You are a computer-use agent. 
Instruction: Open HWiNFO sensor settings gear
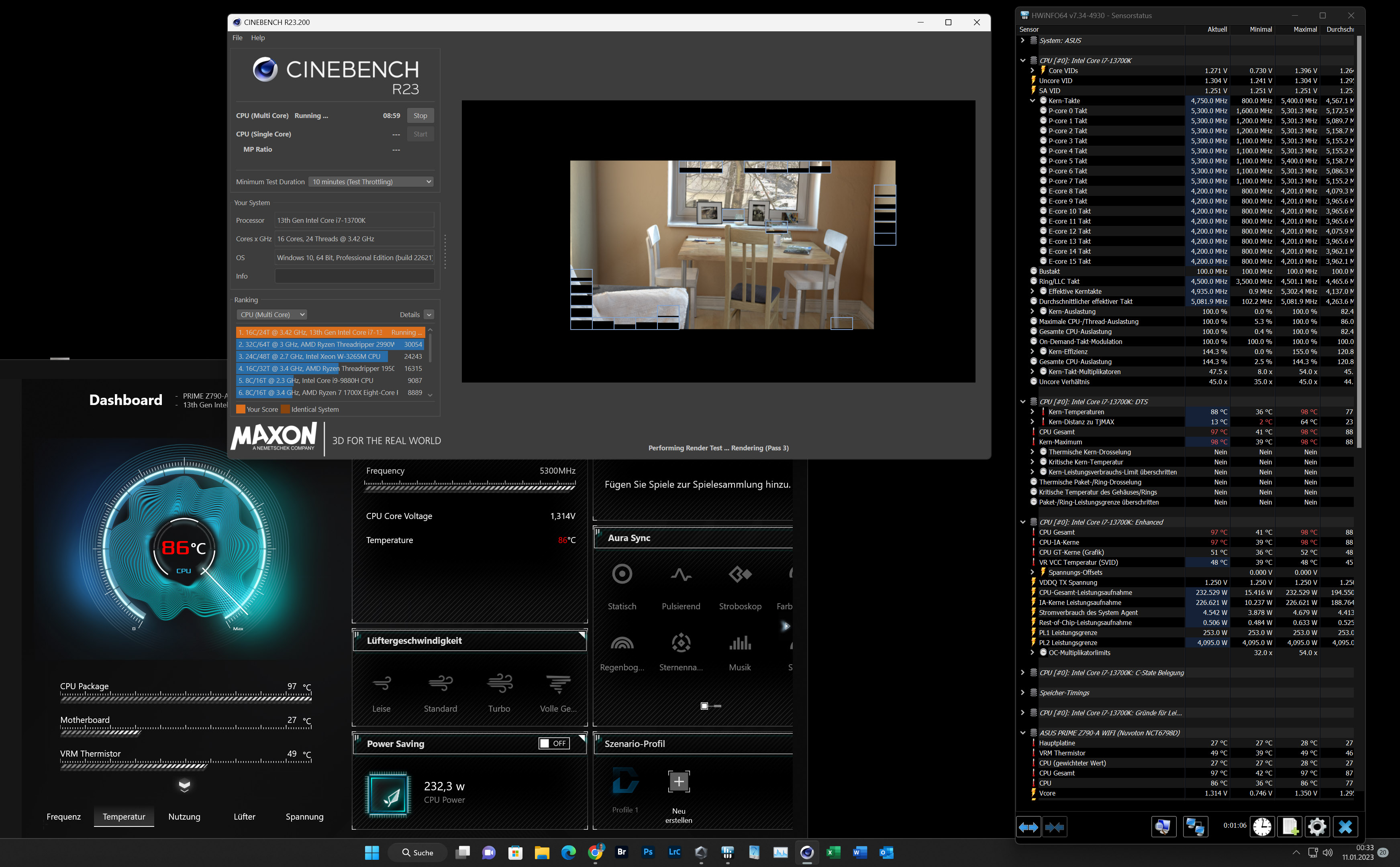pyautogui.click(x=1317, y=826)
